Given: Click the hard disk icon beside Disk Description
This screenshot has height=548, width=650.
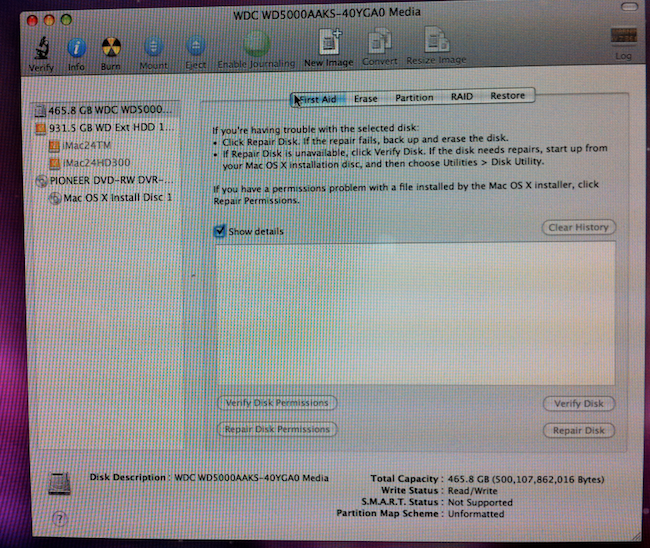Looking at the screenshot, I should coord(60,483).
